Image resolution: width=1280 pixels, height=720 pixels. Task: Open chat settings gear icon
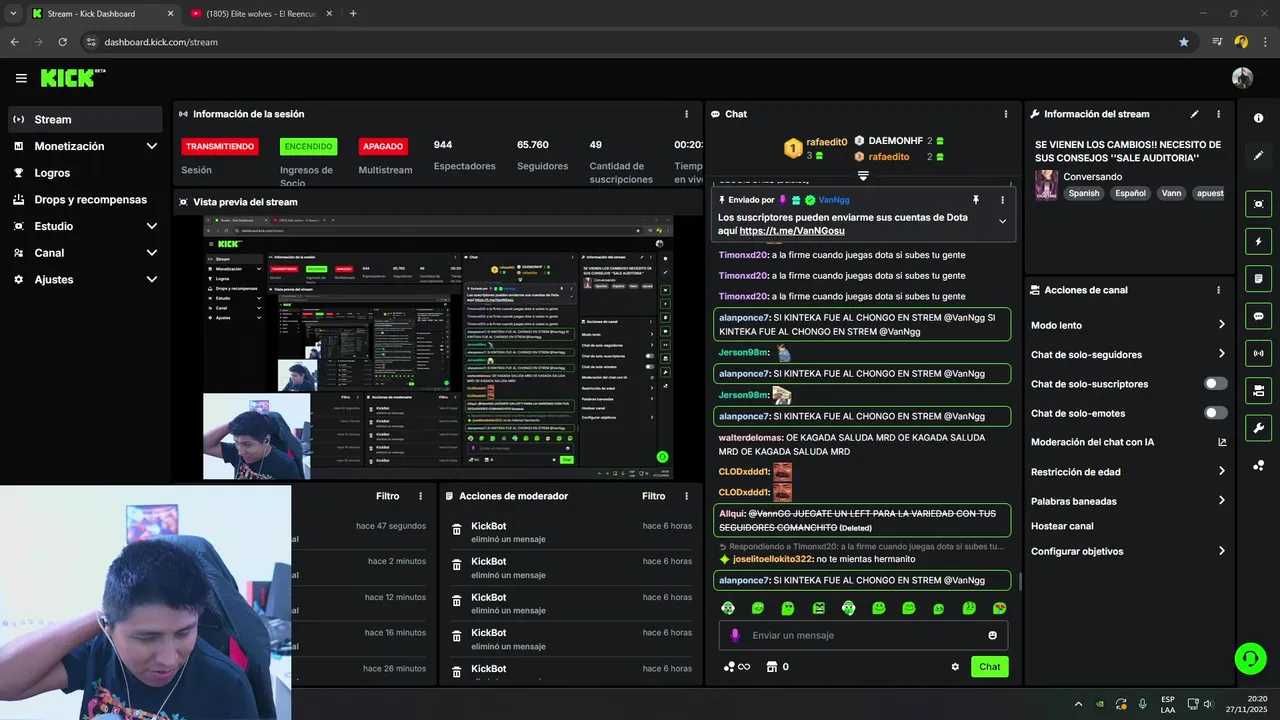click(x=955, y=667)
